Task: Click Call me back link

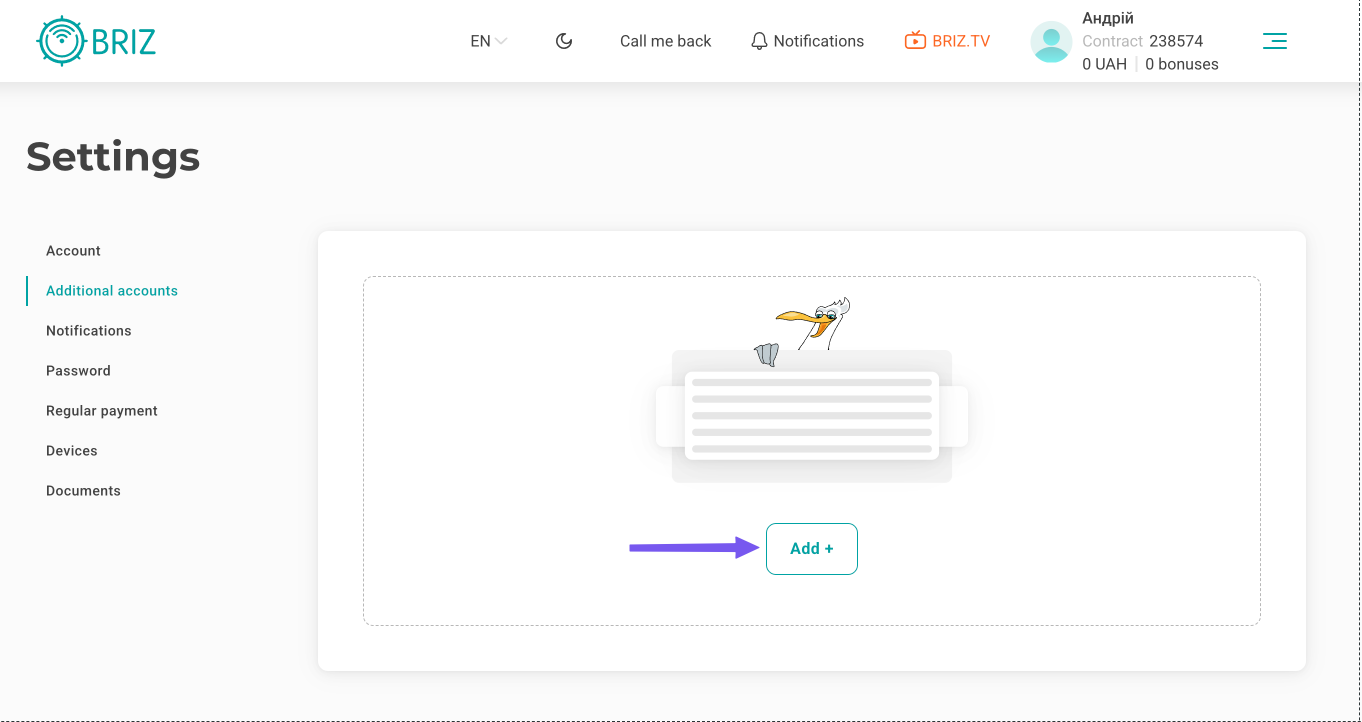Action: pyautogui.click(x=665, y=41)
